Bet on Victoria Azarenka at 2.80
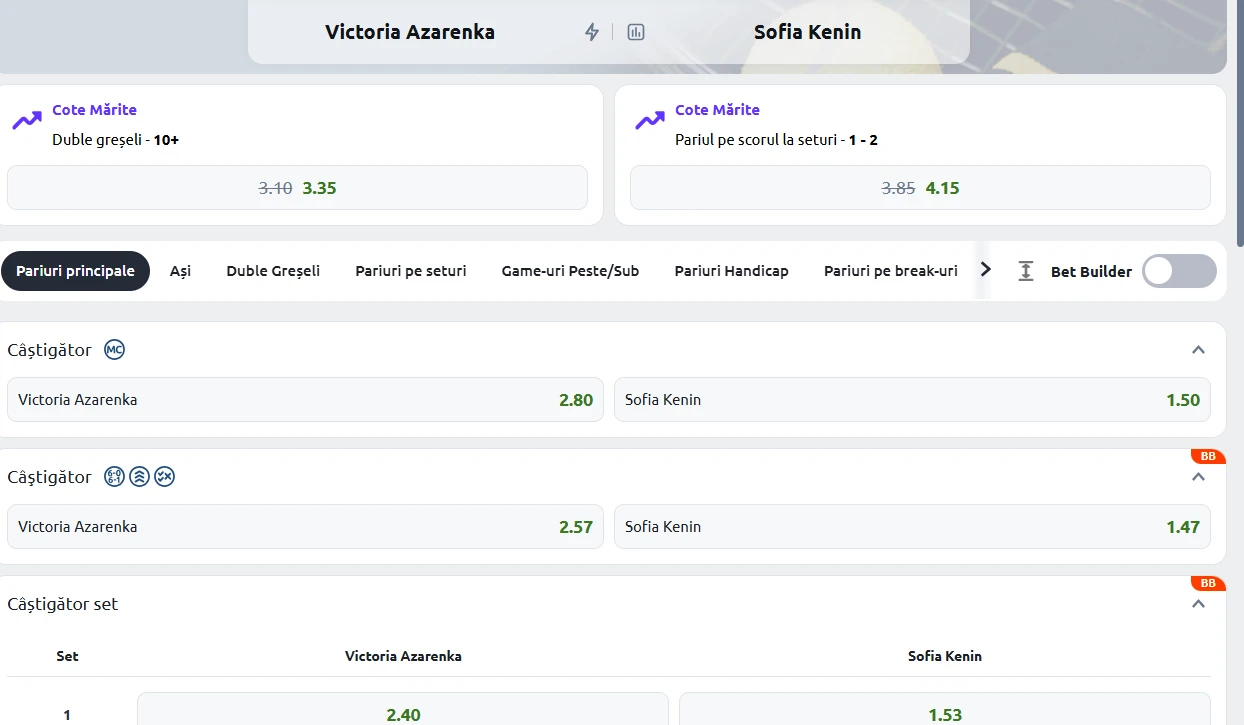Image resolution: width=1244 pixels, height=725 pixels. coord(305,399)
